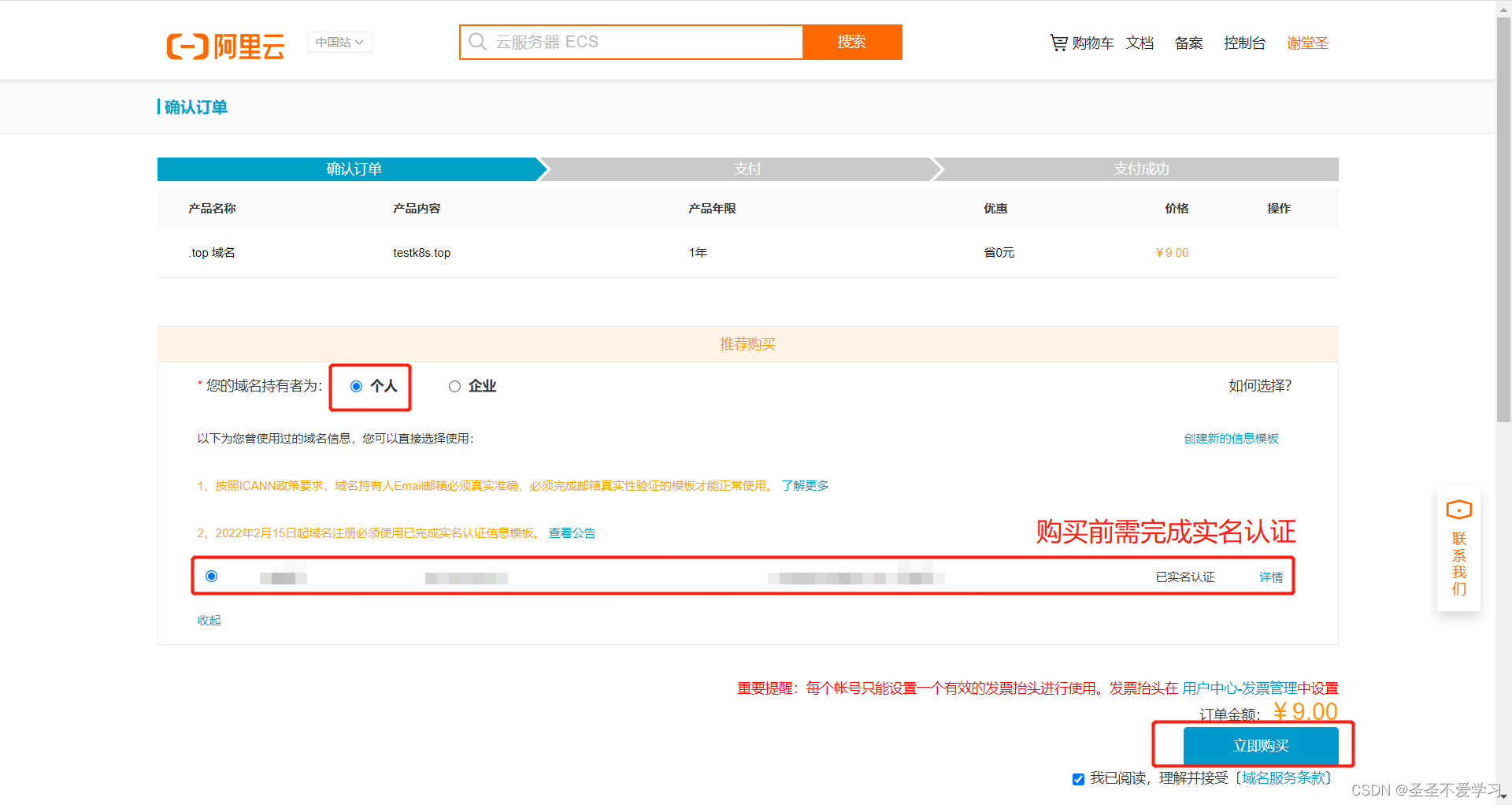
Task: Click 创建新的信息模板 link
Action: 1231,439
